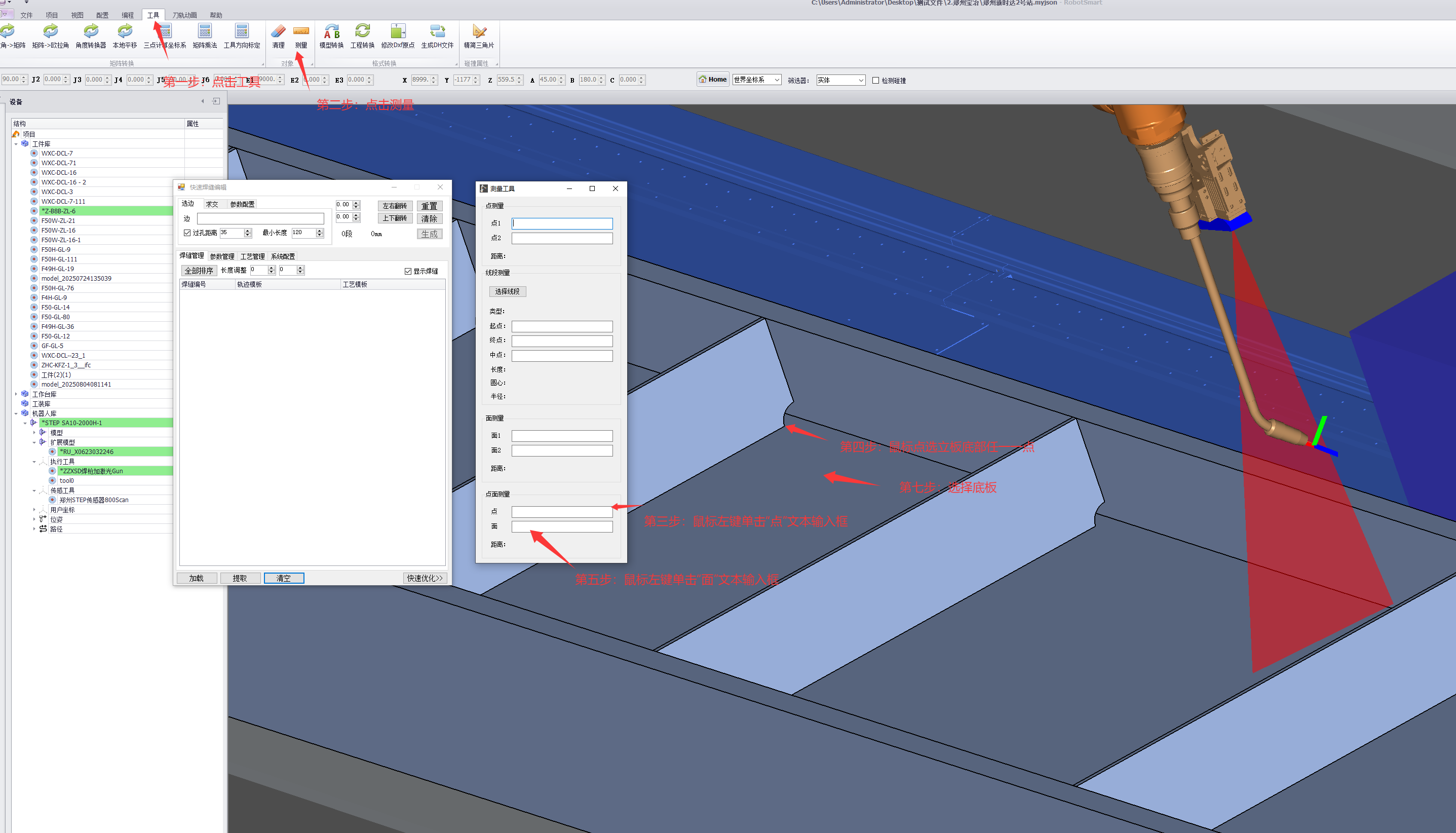Open the 筛选器 实体 filter dropdown
Screen dimensions: 1456x833
click(840, 80)
